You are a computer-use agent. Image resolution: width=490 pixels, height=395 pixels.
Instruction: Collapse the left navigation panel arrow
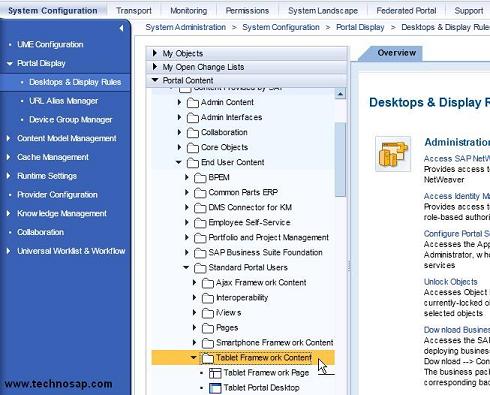click(121, 28)
